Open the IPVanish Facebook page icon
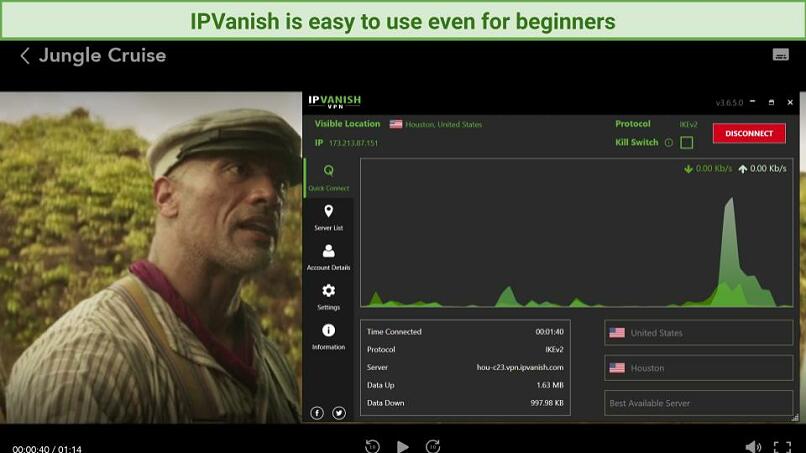The height and width of the screenshot is (453, 806). (x=317, y=413)
